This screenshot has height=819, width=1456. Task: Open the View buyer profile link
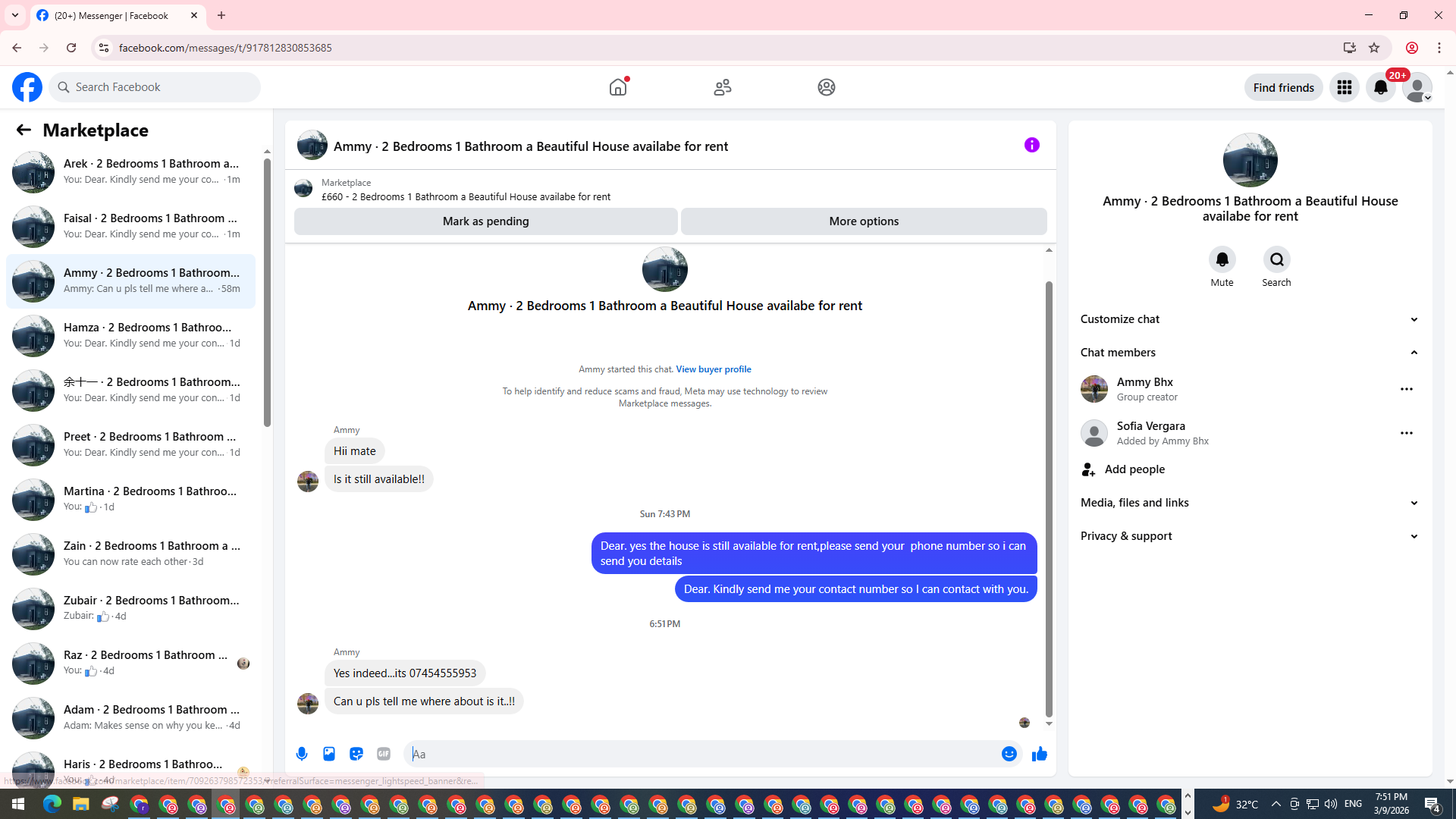(713, 369)
